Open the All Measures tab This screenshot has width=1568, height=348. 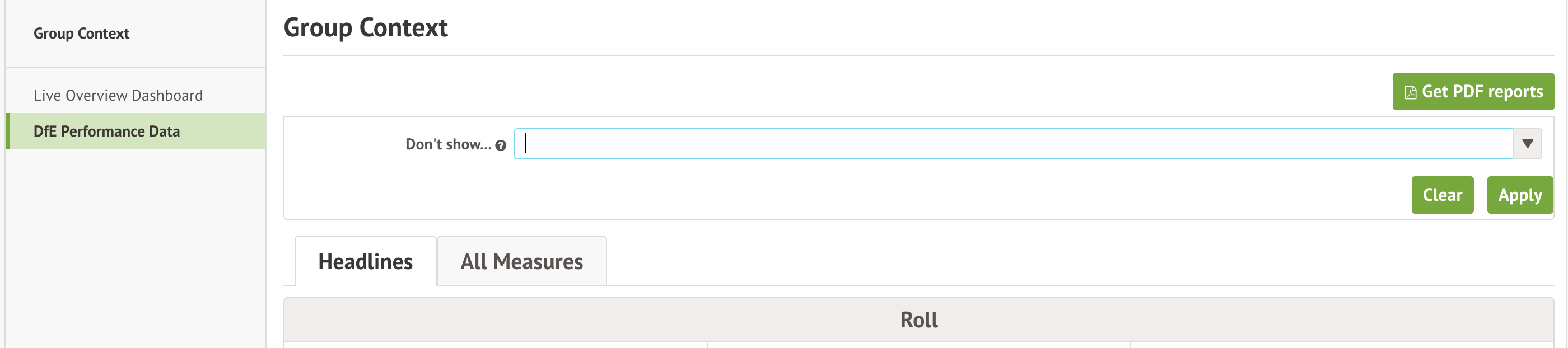coord(522,262)
